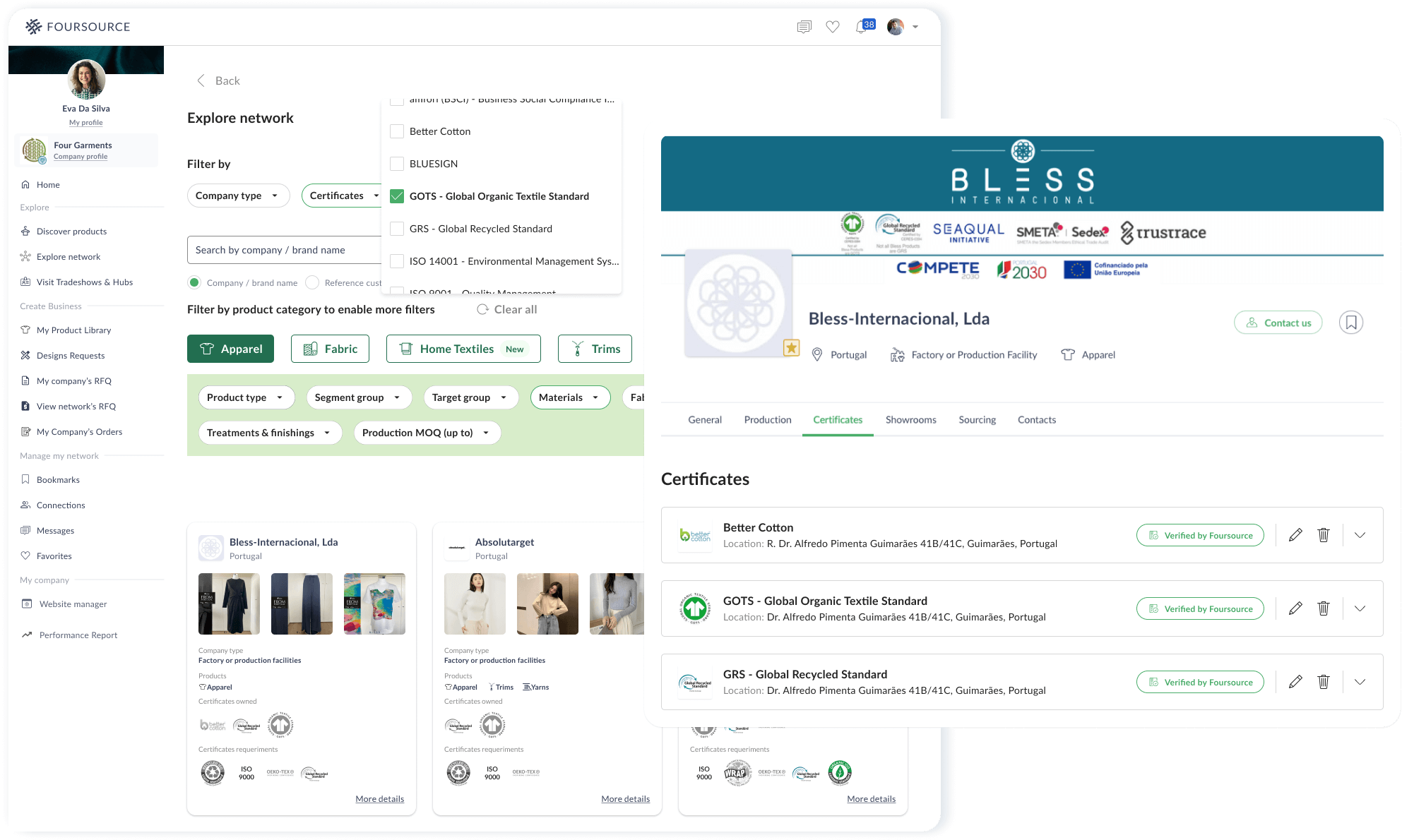Open My Product Library
This screenshot has height=840, width=1402.
pyautogui.click(x=73, y=330)
